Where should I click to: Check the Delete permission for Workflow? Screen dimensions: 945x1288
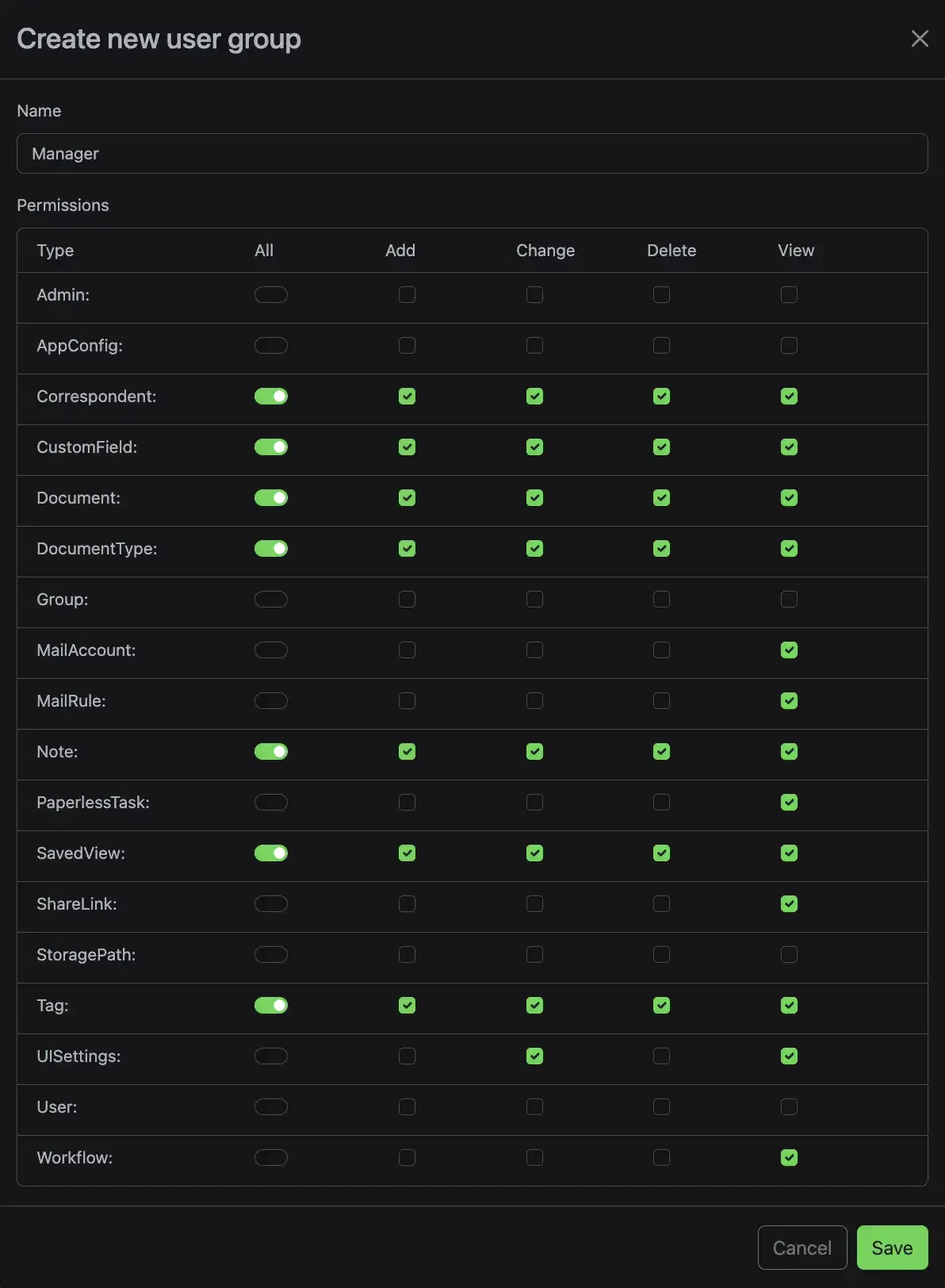coord(661,1158)
